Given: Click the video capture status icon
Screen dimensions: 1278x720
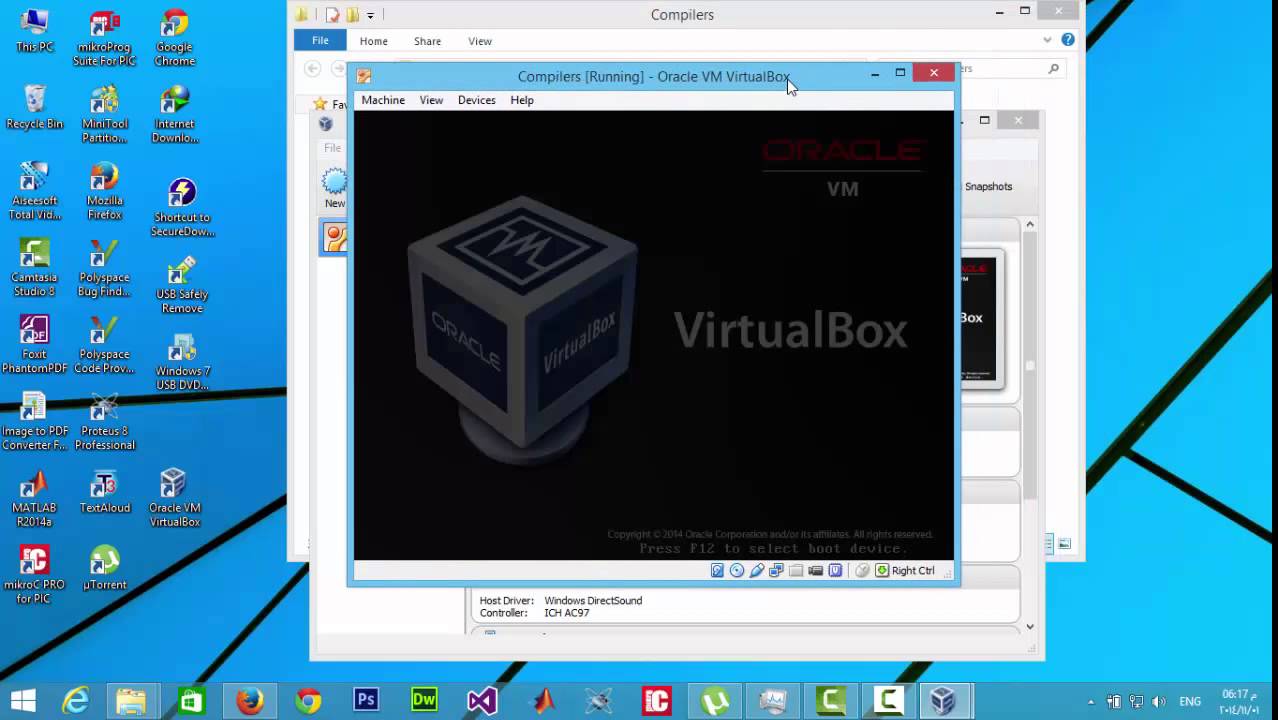Looking at the screenshot, I should pos(816,570).
